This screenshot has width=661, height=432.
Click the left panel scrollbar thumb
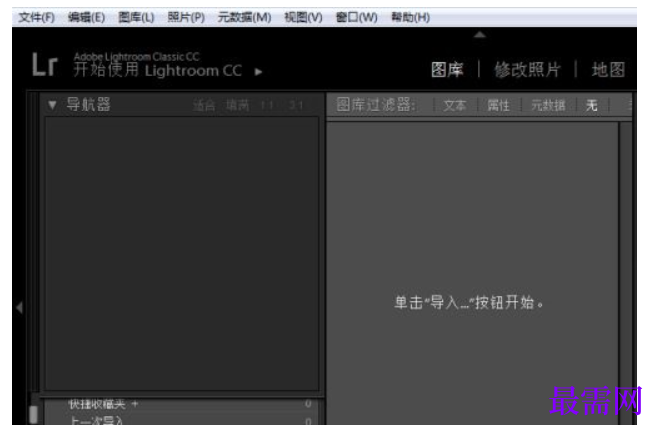click(x=34, y=414)
